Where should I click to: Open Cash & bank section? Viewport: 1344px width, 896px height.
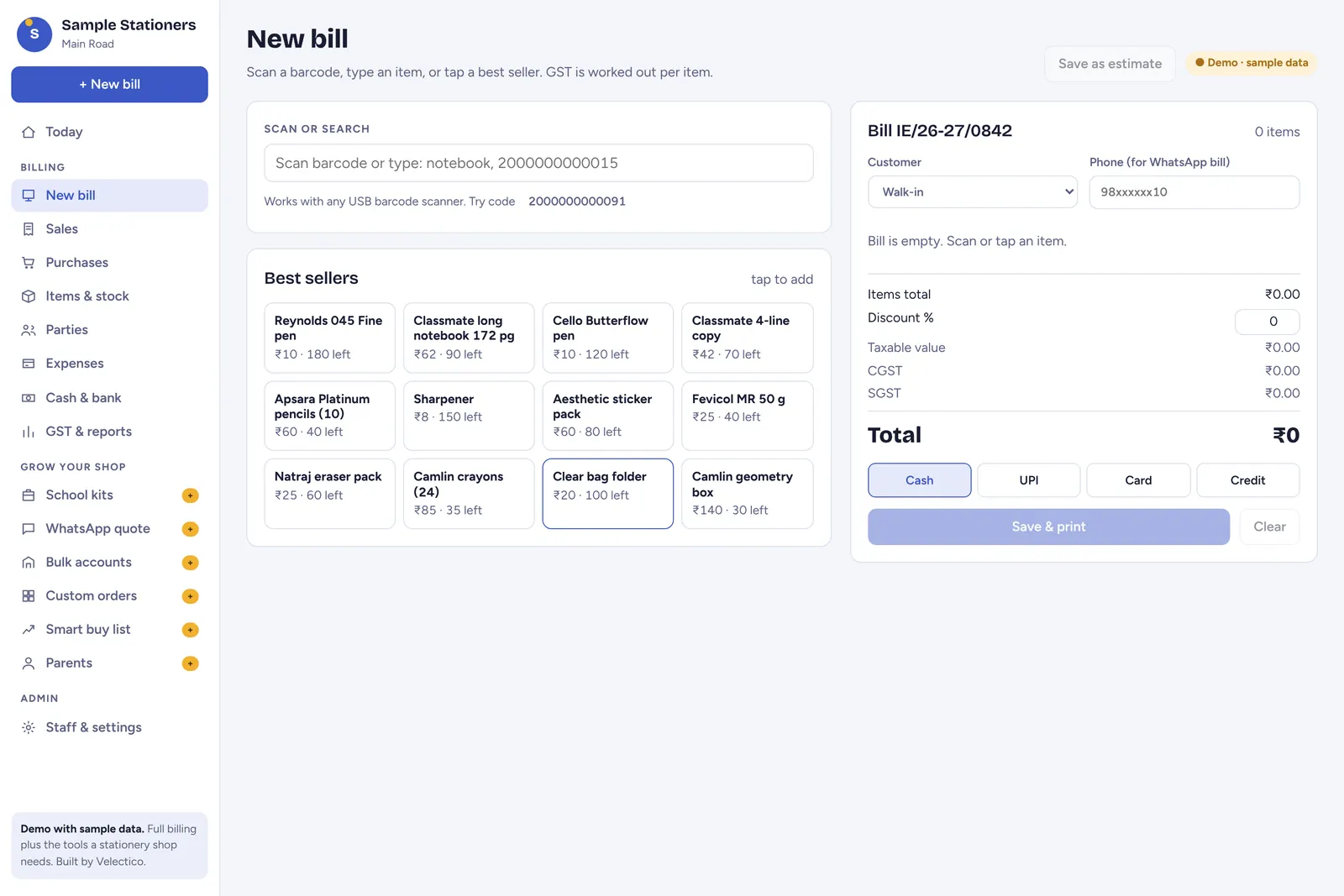(x=109, y=398)
